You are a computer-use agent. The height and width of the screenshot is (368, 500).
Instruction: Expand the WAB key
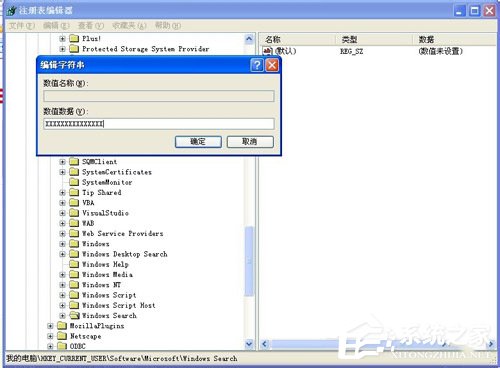(62, 223)
